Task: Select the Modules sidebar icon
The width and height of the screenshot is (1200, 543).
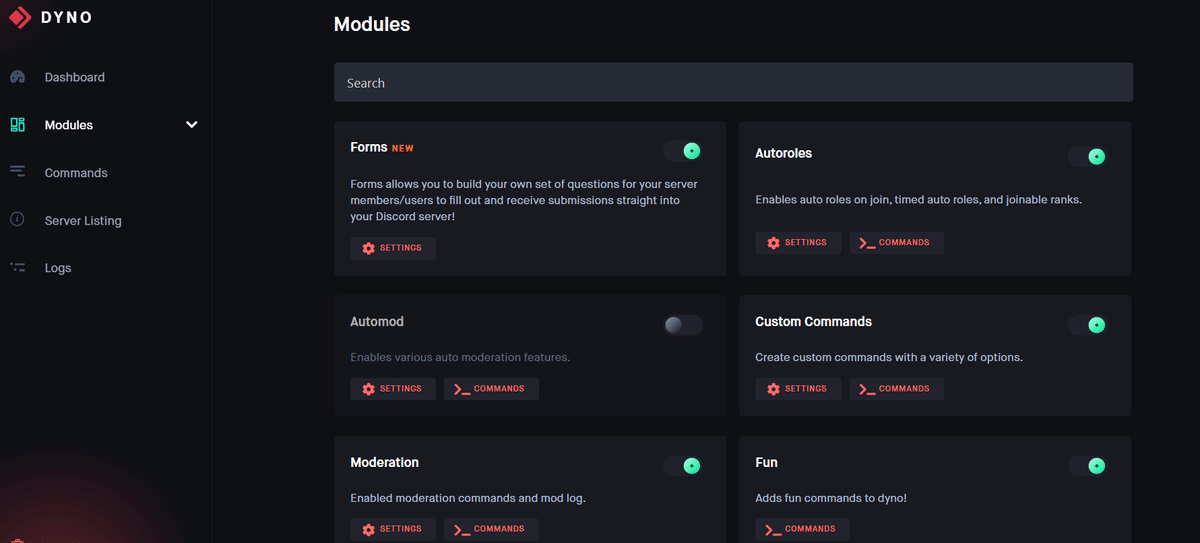Action: 17,125
